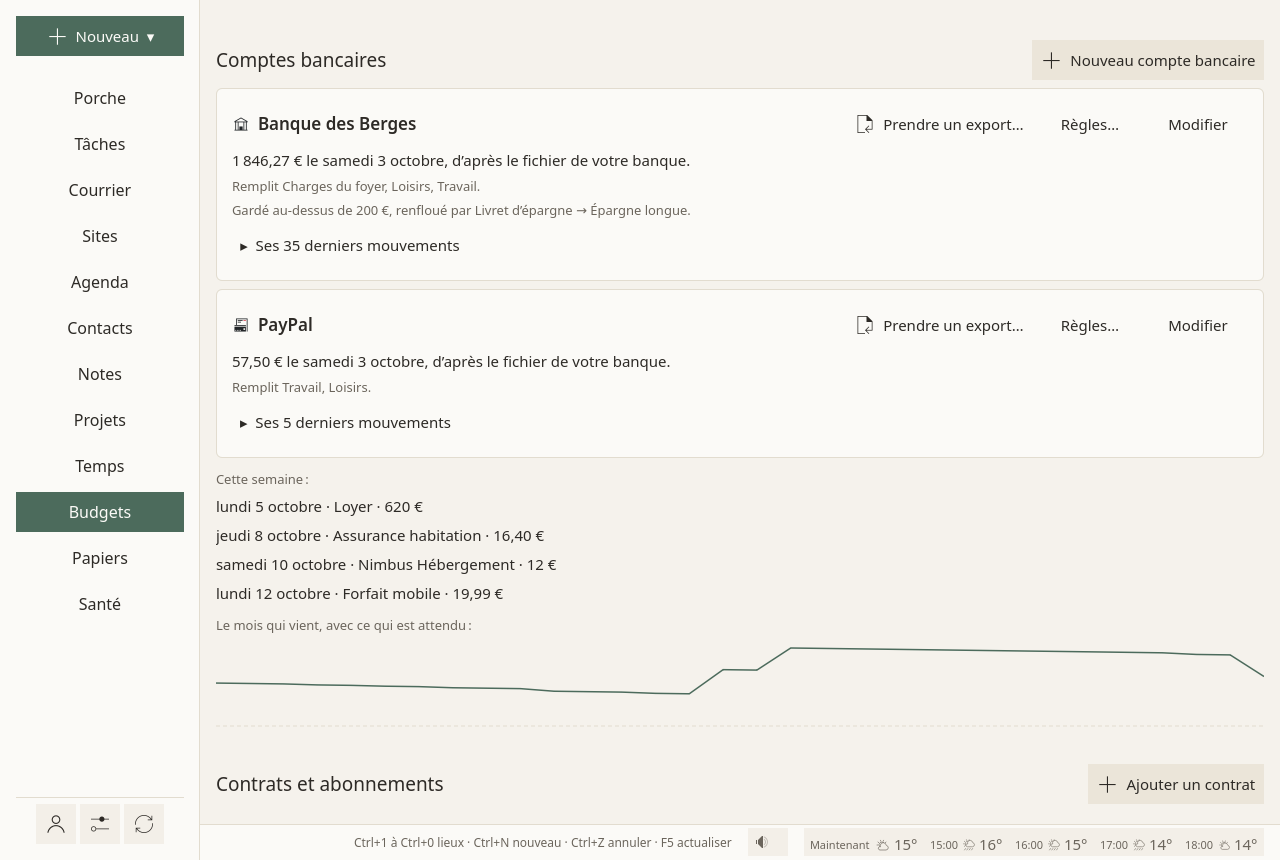1280x860 pixels.
Task: Open Règles for Banque des Berges
Action: pos(1090,125)
